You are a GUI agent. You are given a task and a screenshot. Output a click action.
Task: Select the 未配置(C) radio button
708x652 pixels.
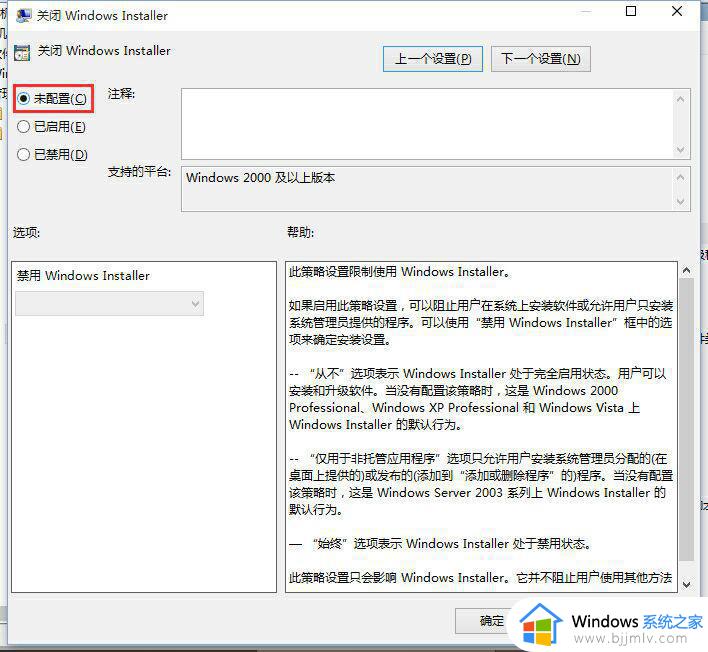51,98
